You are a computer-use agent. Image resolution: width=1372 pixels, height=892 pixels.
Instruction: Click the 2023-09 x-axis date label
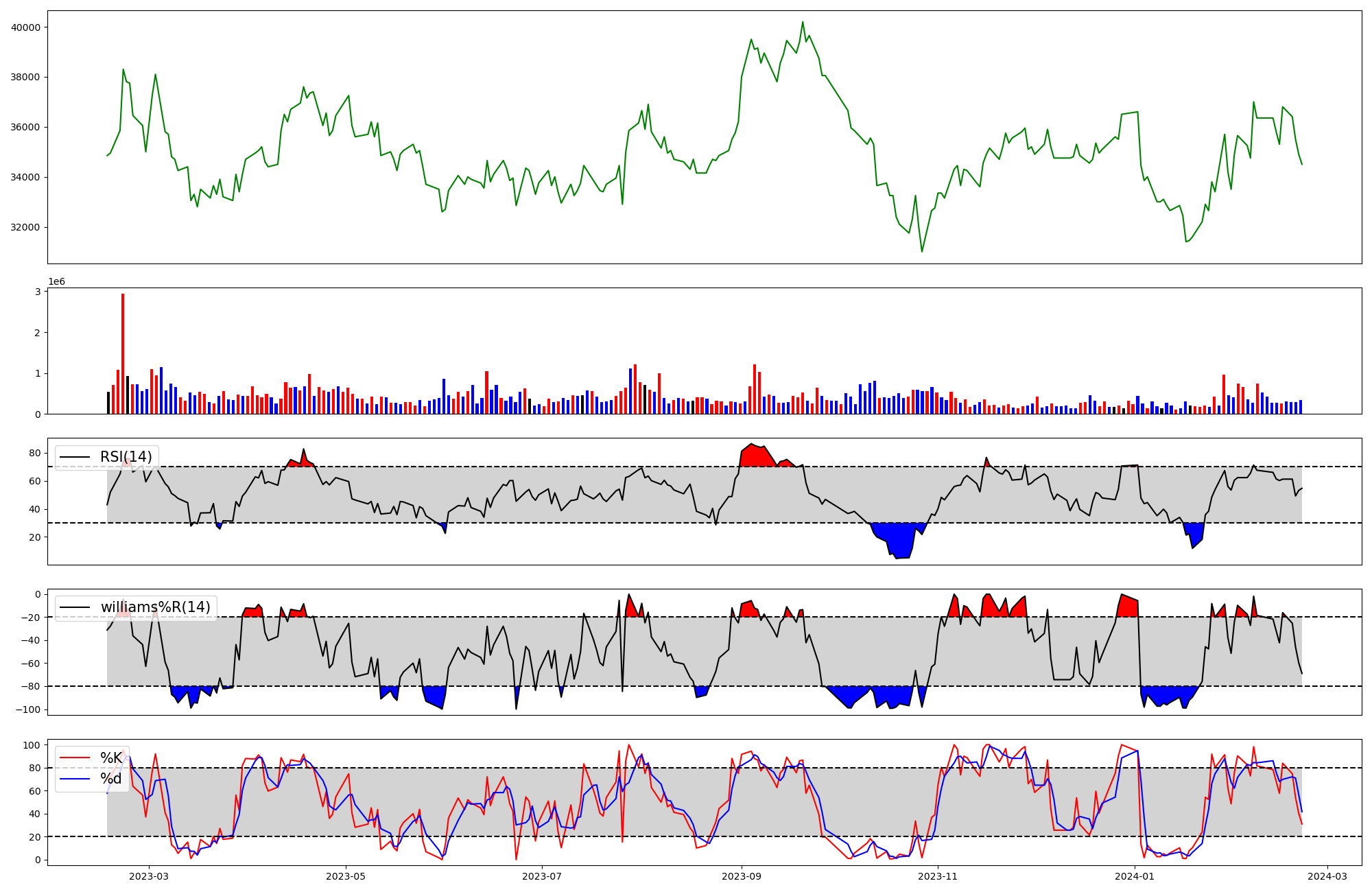tap(742, 876)
